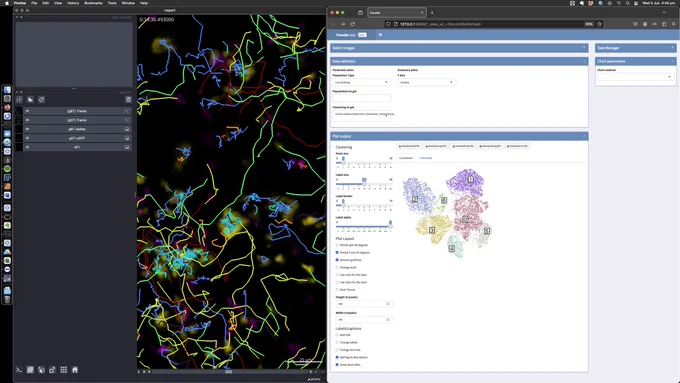The width and height of the screenshot is (680, 383).
Task: Enable the Change scale checkbox
Action: [x=337, y=268]
